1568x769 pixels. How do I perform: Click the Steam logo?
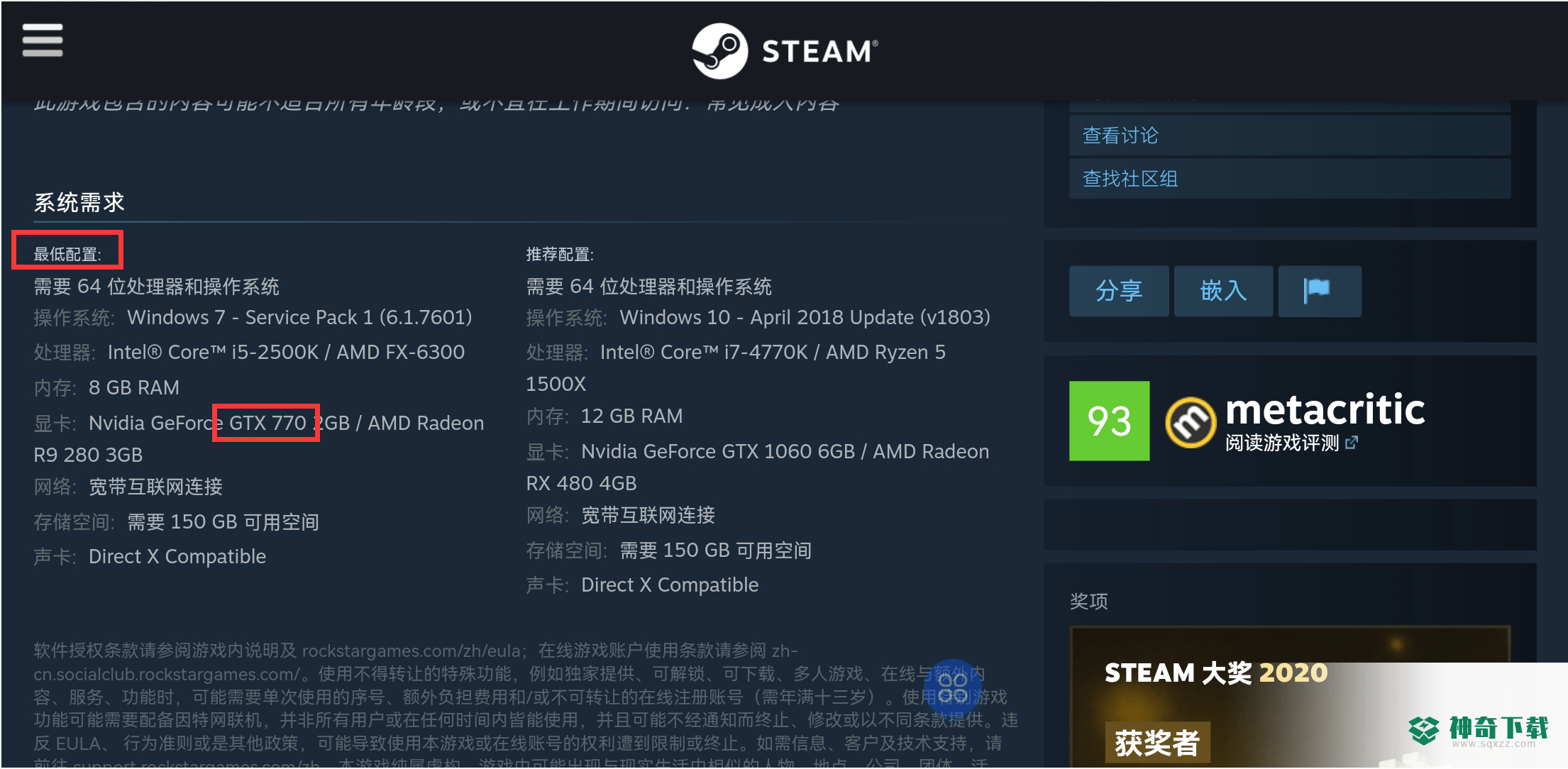pyautogui.click(x=785, y=51)
